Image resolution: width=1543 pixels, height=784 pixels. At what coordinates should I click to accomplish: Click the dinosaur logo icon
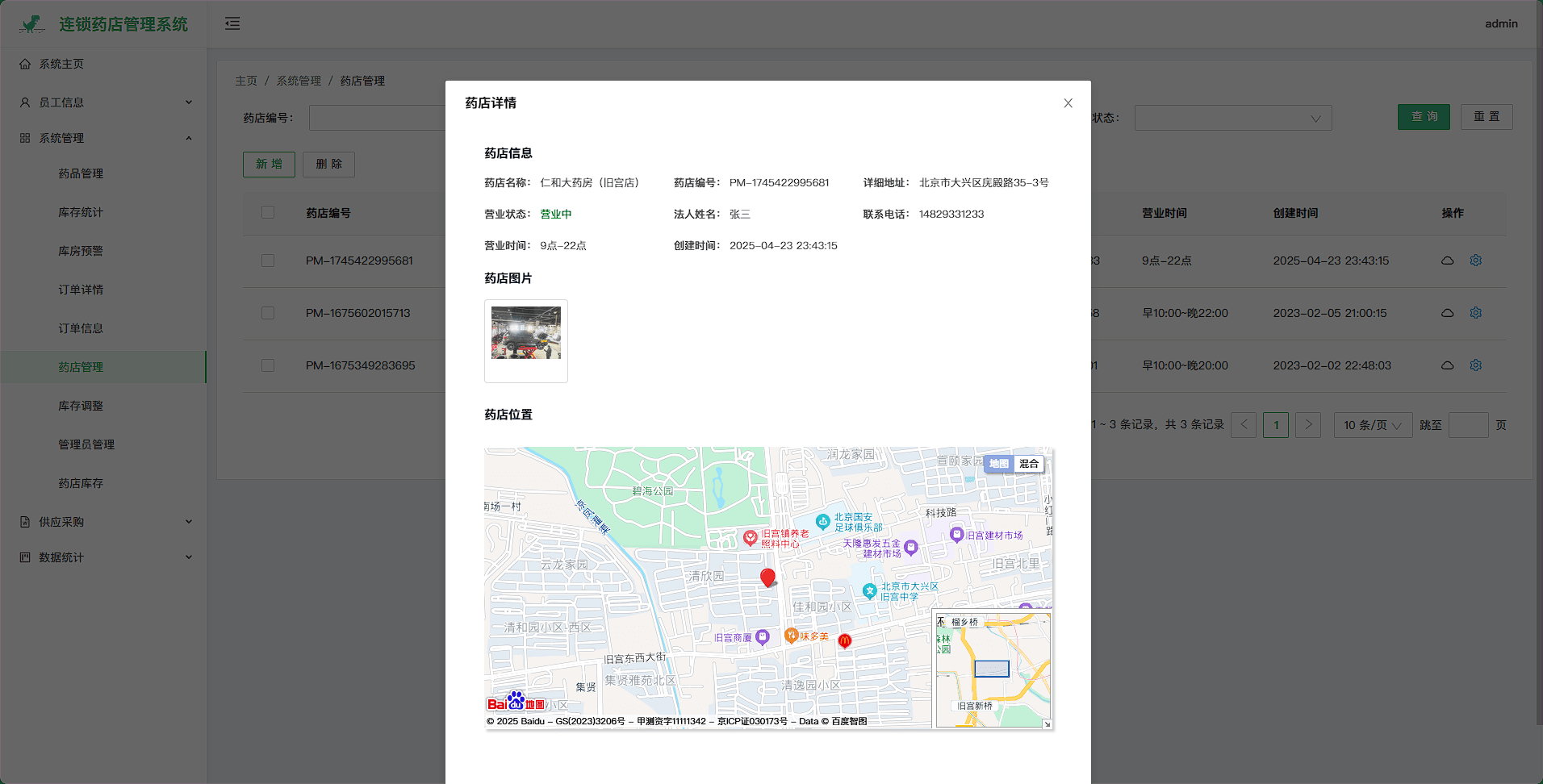[x=32, y=24]
